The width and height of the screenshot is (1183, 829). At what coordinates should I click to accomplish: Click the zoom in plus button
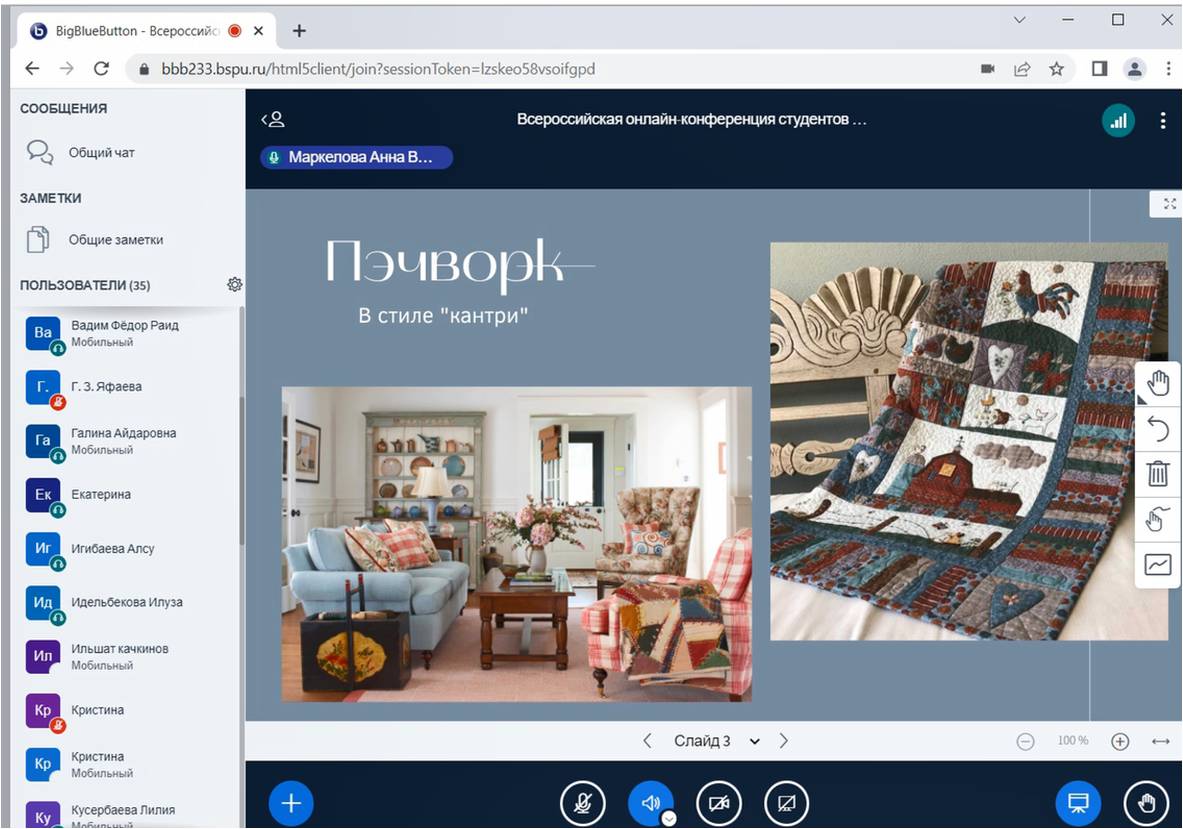[1120, 741]
